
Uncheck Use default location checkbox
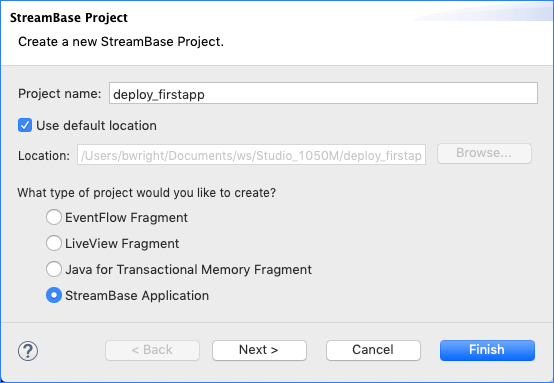tap(25, 125)
